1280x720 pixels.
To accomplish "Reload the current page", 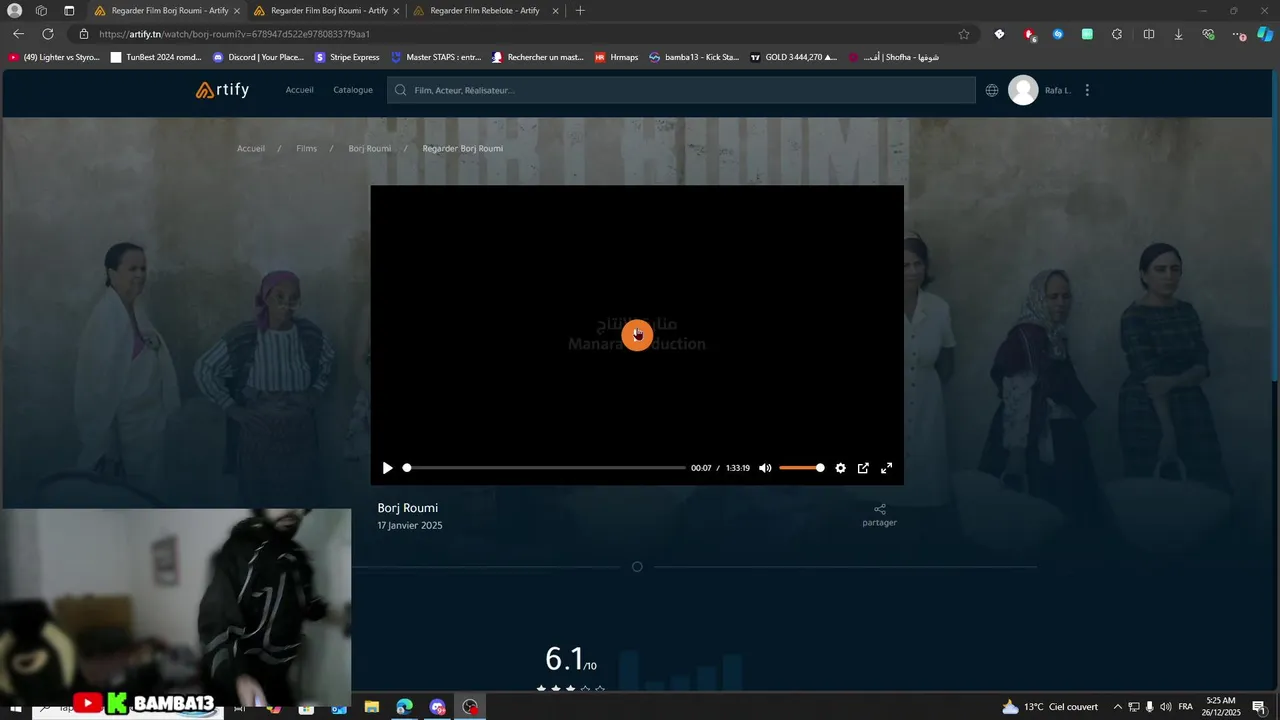I will tap(47, 34).
